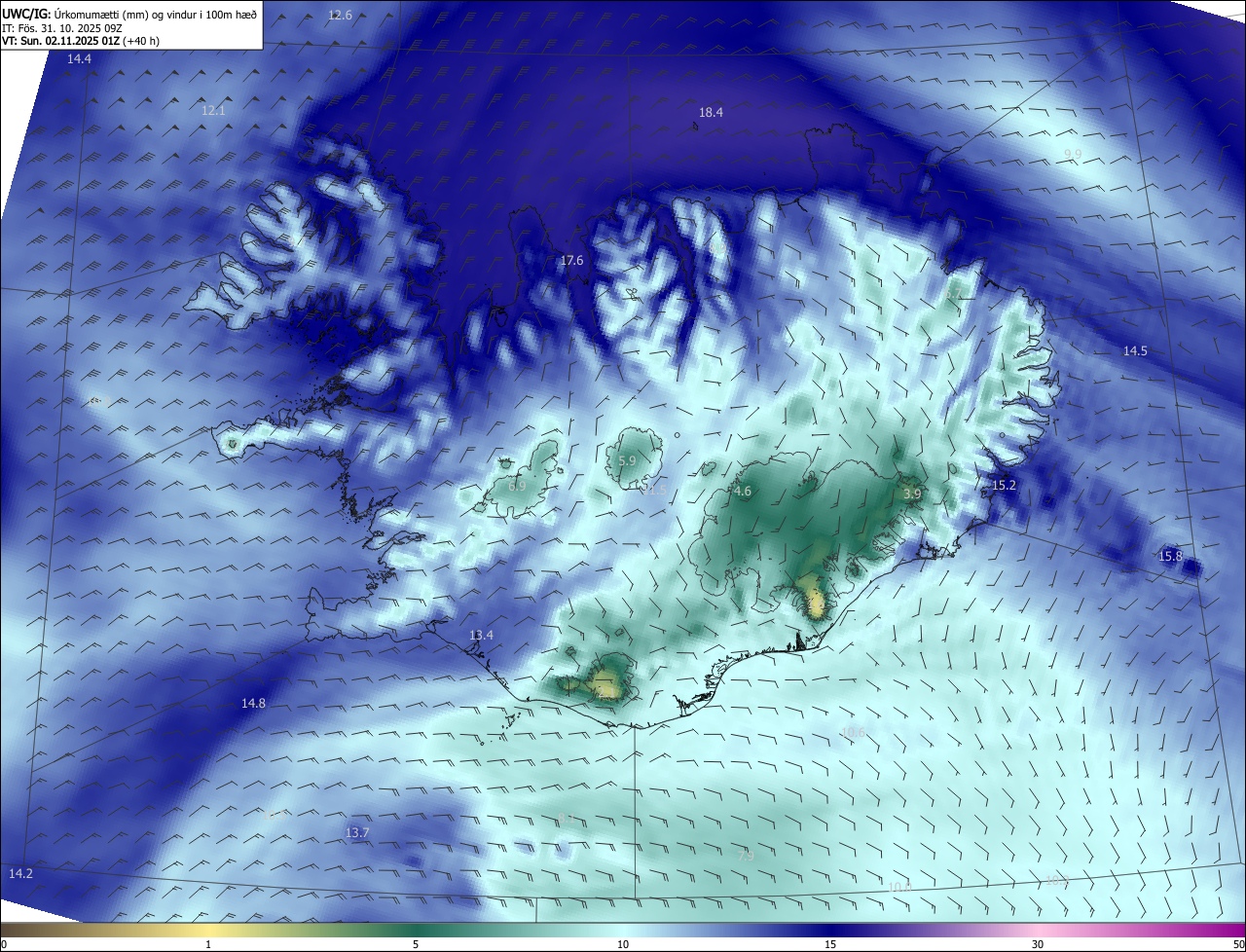
Task: Click the 17.6 value label
Action: [571, 261]
